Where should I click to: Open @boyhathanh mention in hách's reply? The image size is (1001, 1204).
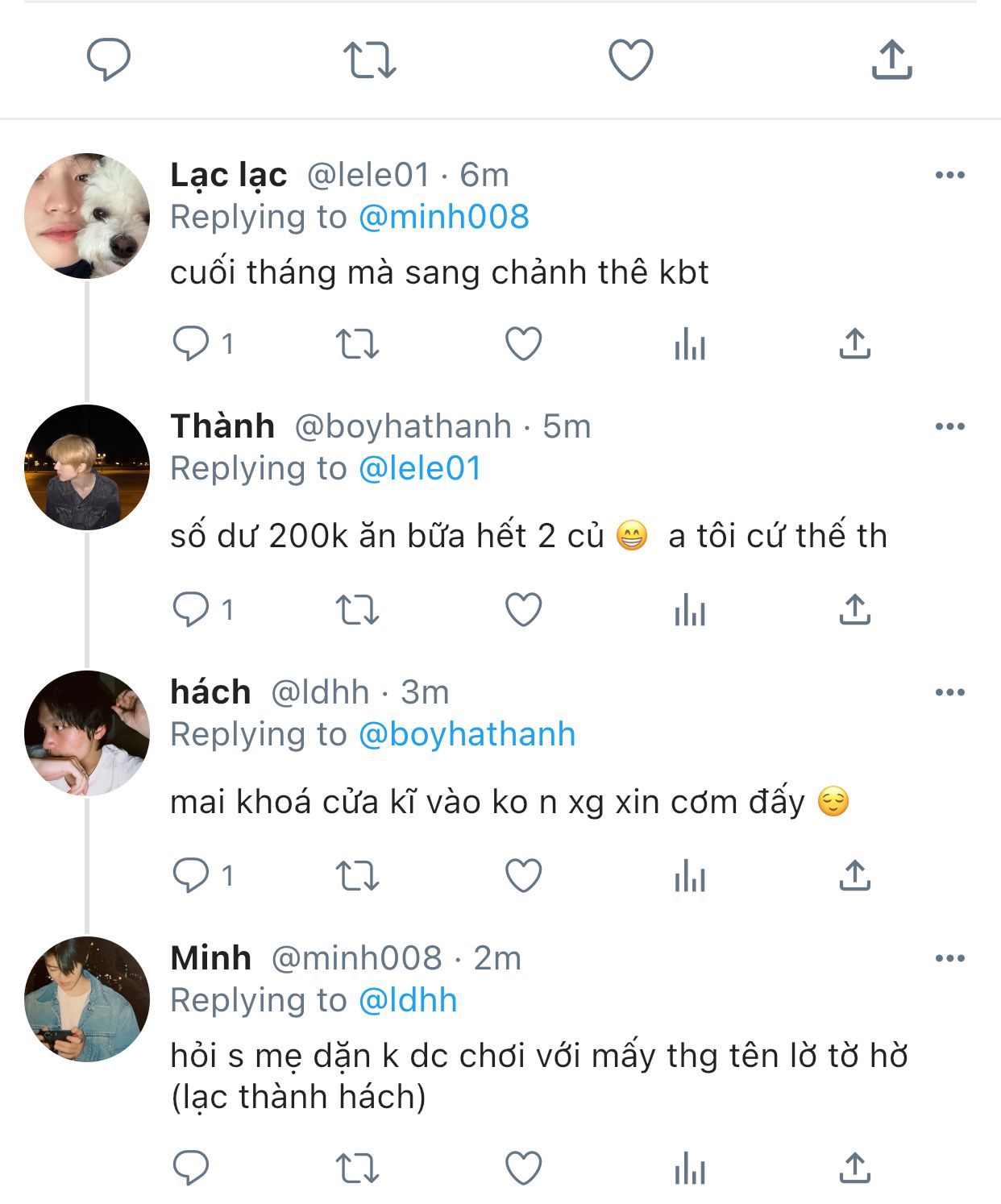[x=467, y=735]
